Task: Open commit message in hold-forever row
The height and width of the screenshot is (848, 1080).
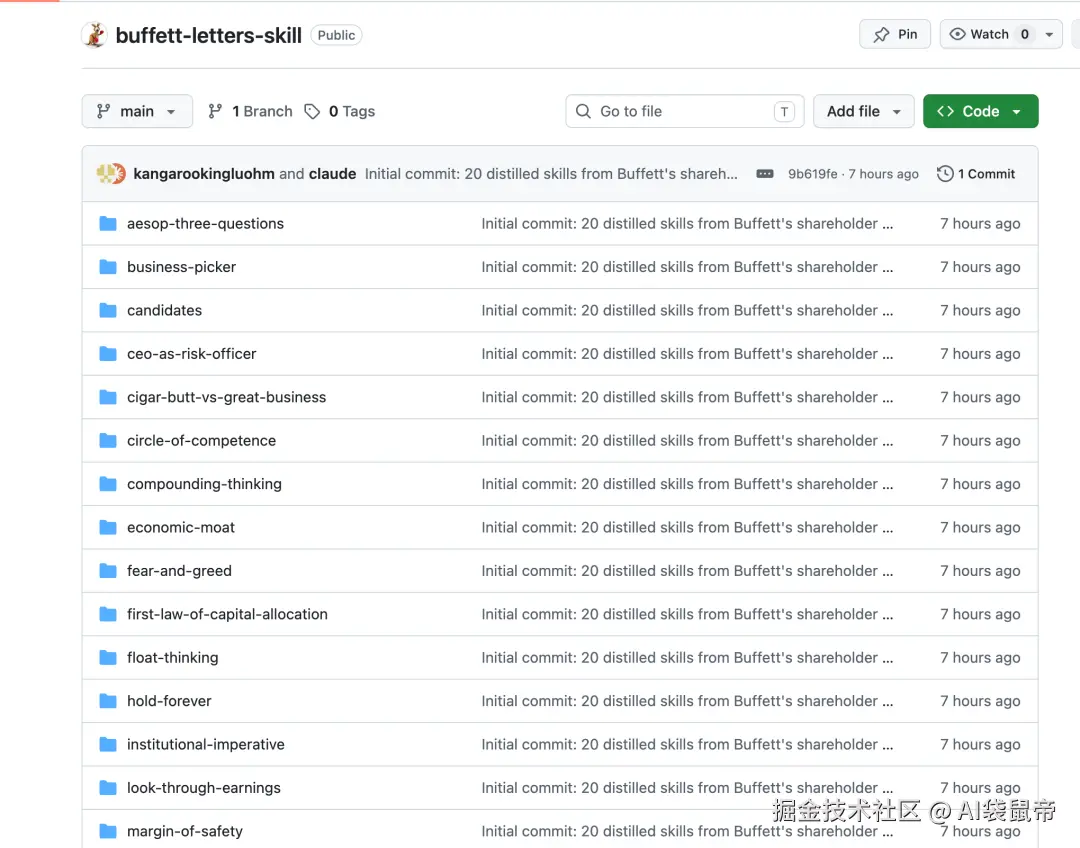Action: (687, 701)
